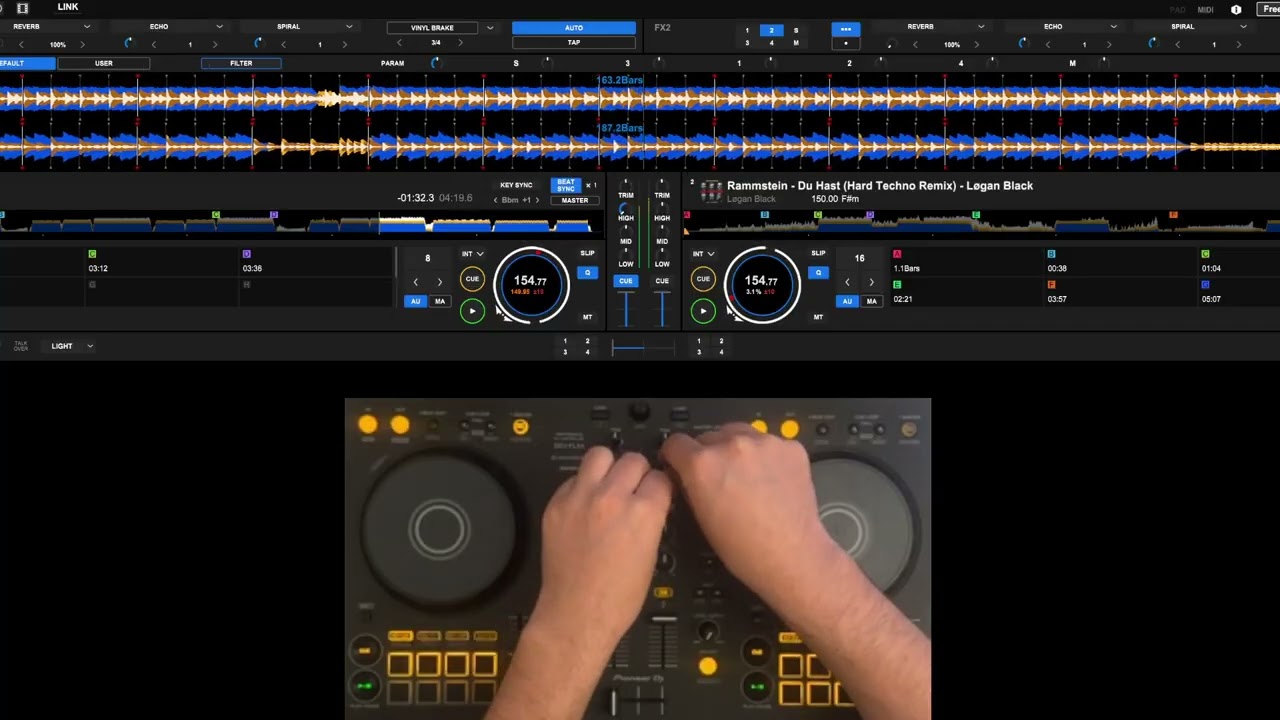Adjust channel 2 volume fader
The image size is (1280, 720).
click(x=662, y=309)
